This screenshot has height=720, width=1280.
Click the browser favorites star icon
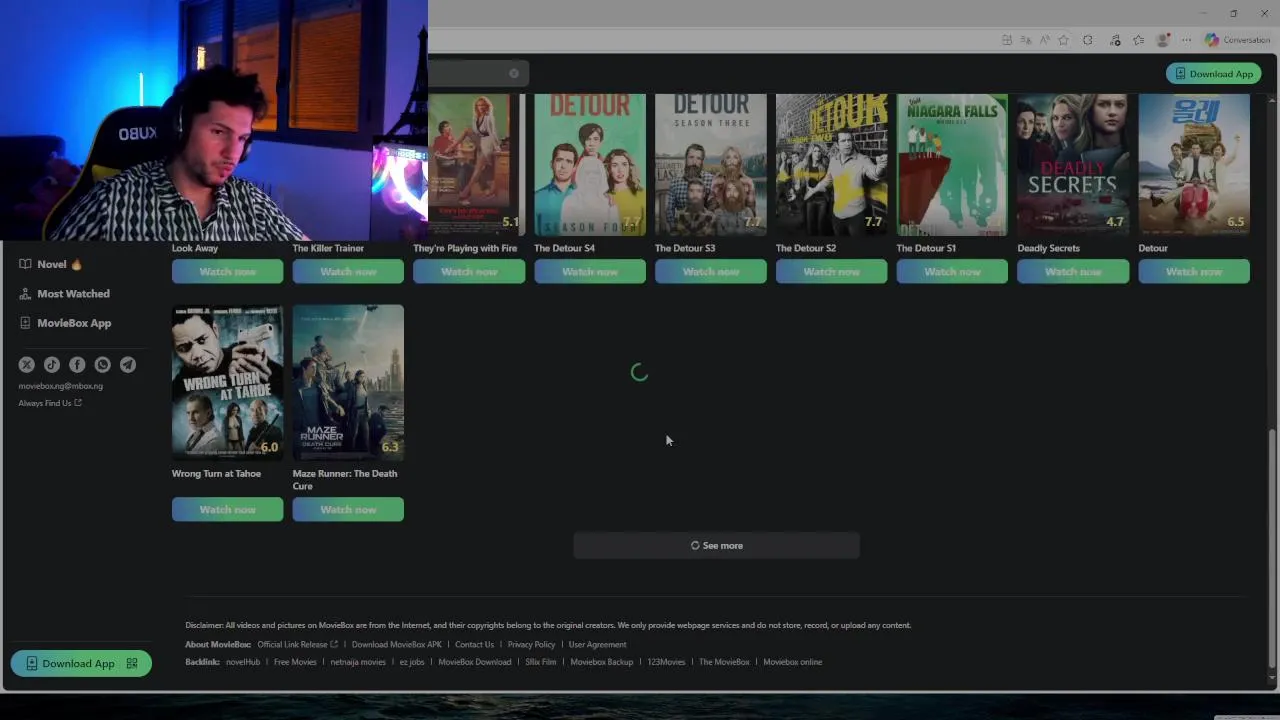click(1063, 40)
